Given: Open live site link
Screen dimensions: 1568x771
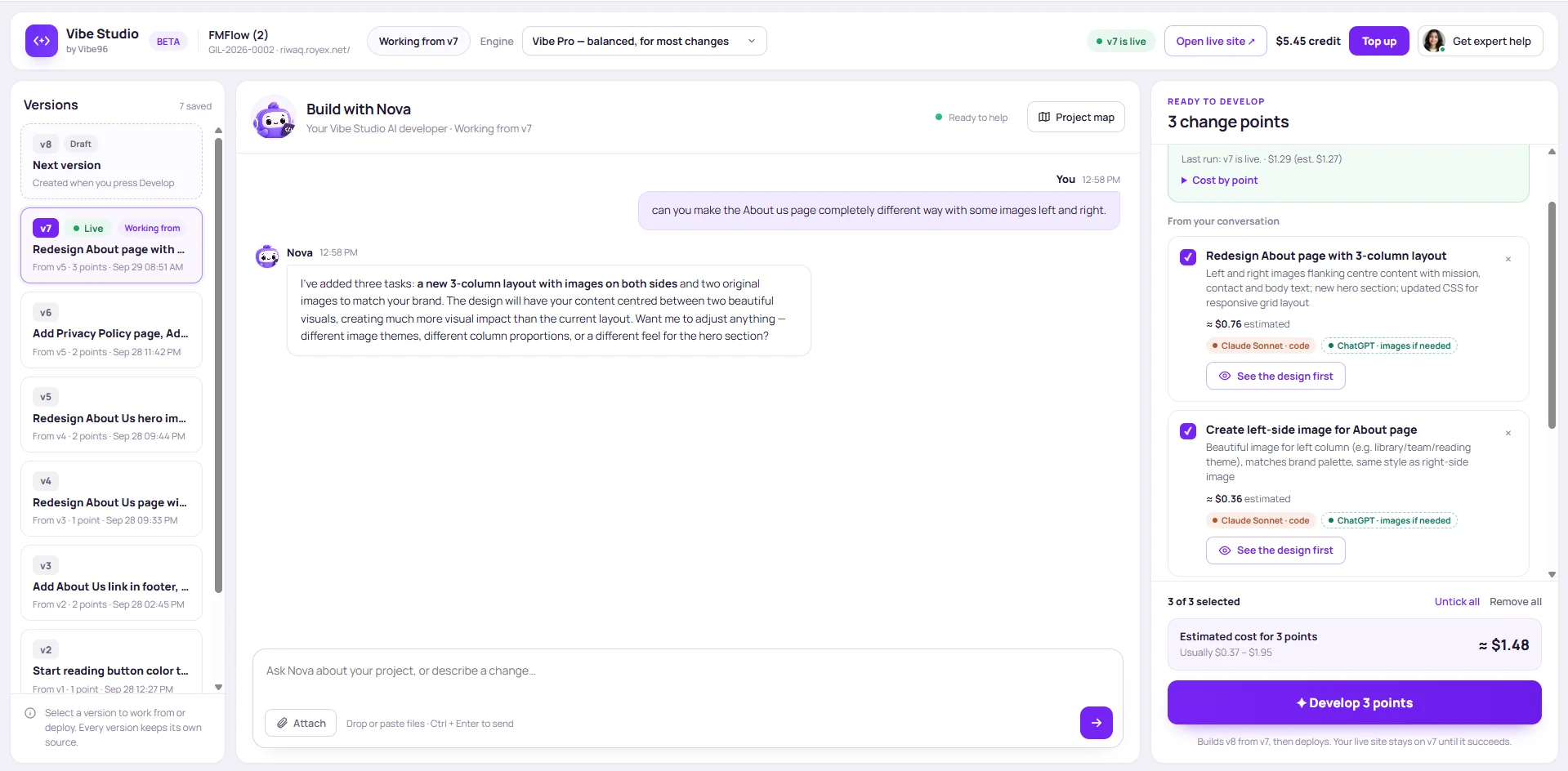Looking at the screenshot, I should (1215, 41).
